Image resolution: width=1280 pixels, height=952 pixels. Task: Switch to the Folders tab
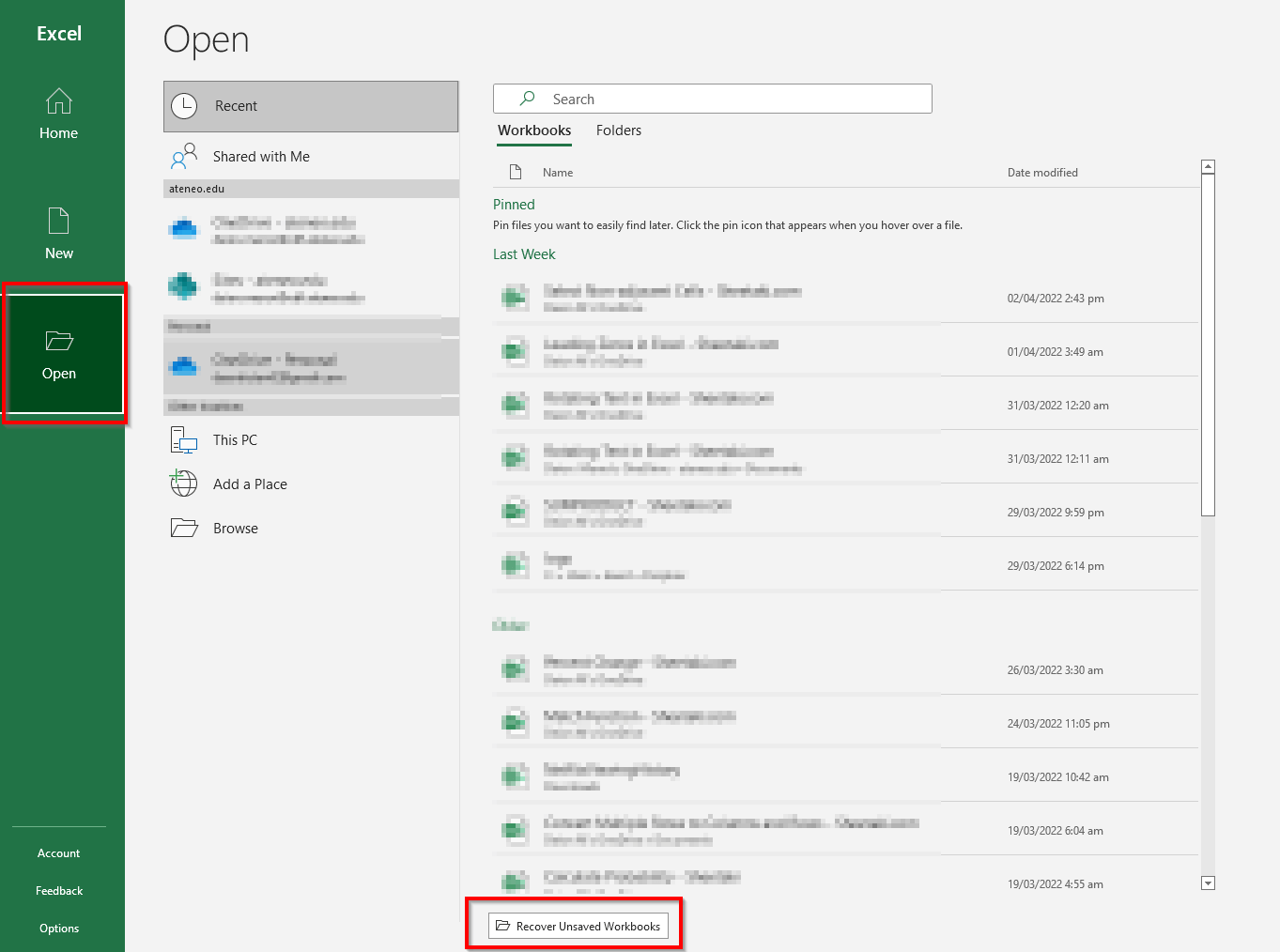point(619,131)
